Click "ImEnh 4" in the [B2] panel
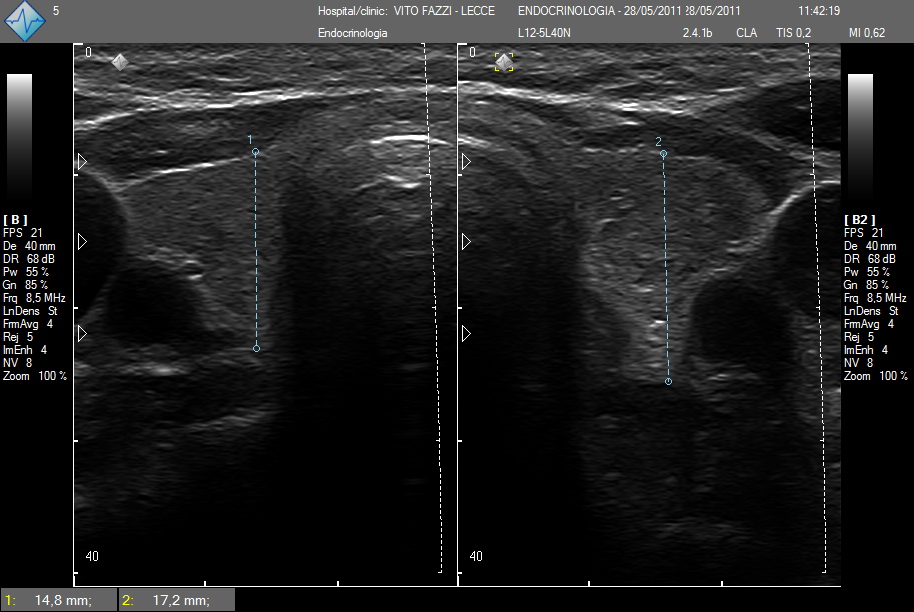This screenshot has height=612, width=914. tap(866, 350)
